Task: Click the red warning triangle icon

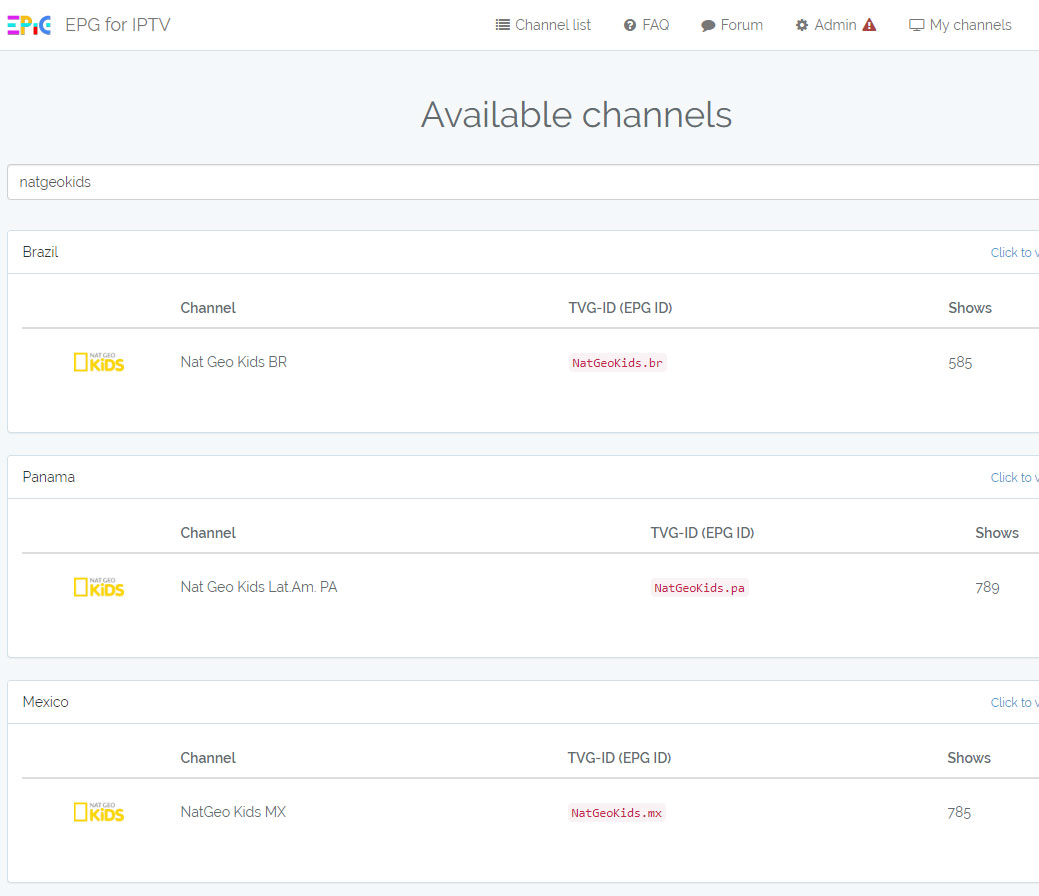Action: (x=869, y=25)
